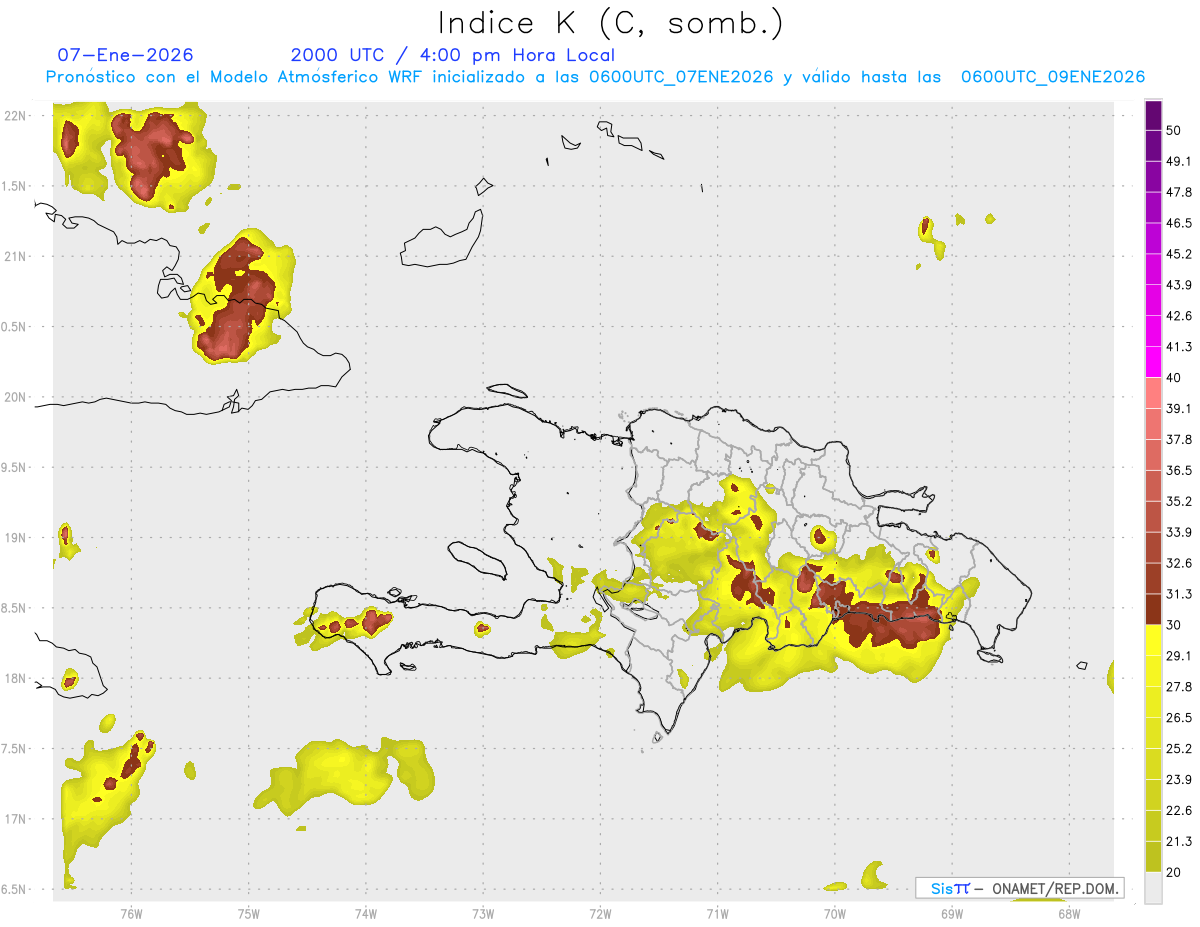This screenshot has width=1200, height=927.
Task: Click the "SisTT - ONAMET/REP.DOM." logo box
Action: tap(1019, 888)
